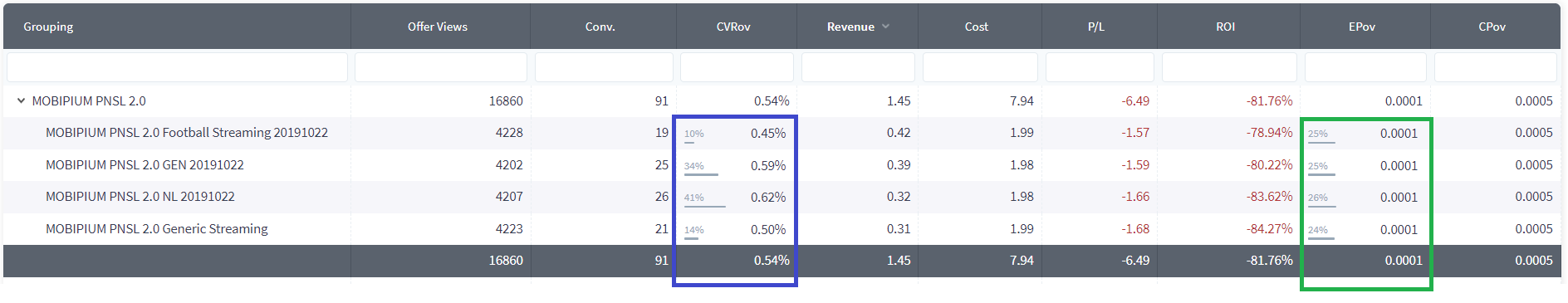This screenshot has height=303, width=1568.
Task: Collapse the MOBIPIUM PNSL 2.0 group
Action: pos(21,101)
